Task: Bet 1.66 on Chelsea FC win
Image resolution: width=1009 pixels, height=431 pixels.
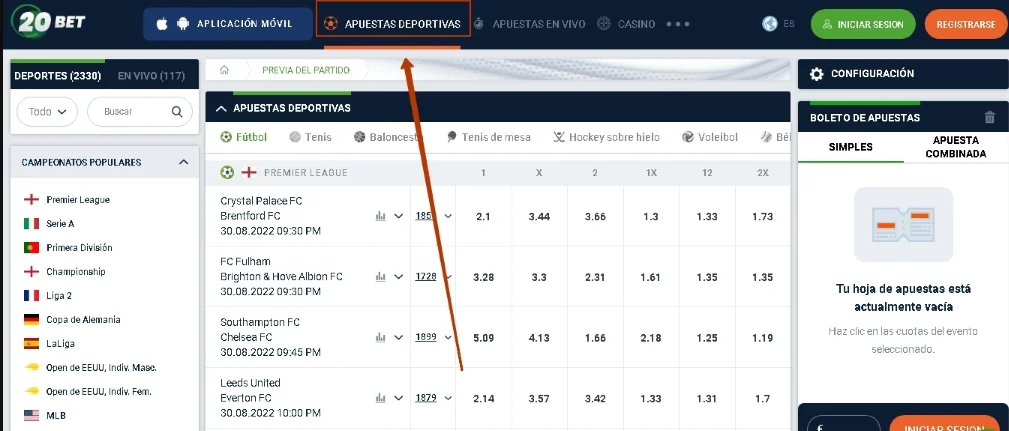Action: (595, 338)
